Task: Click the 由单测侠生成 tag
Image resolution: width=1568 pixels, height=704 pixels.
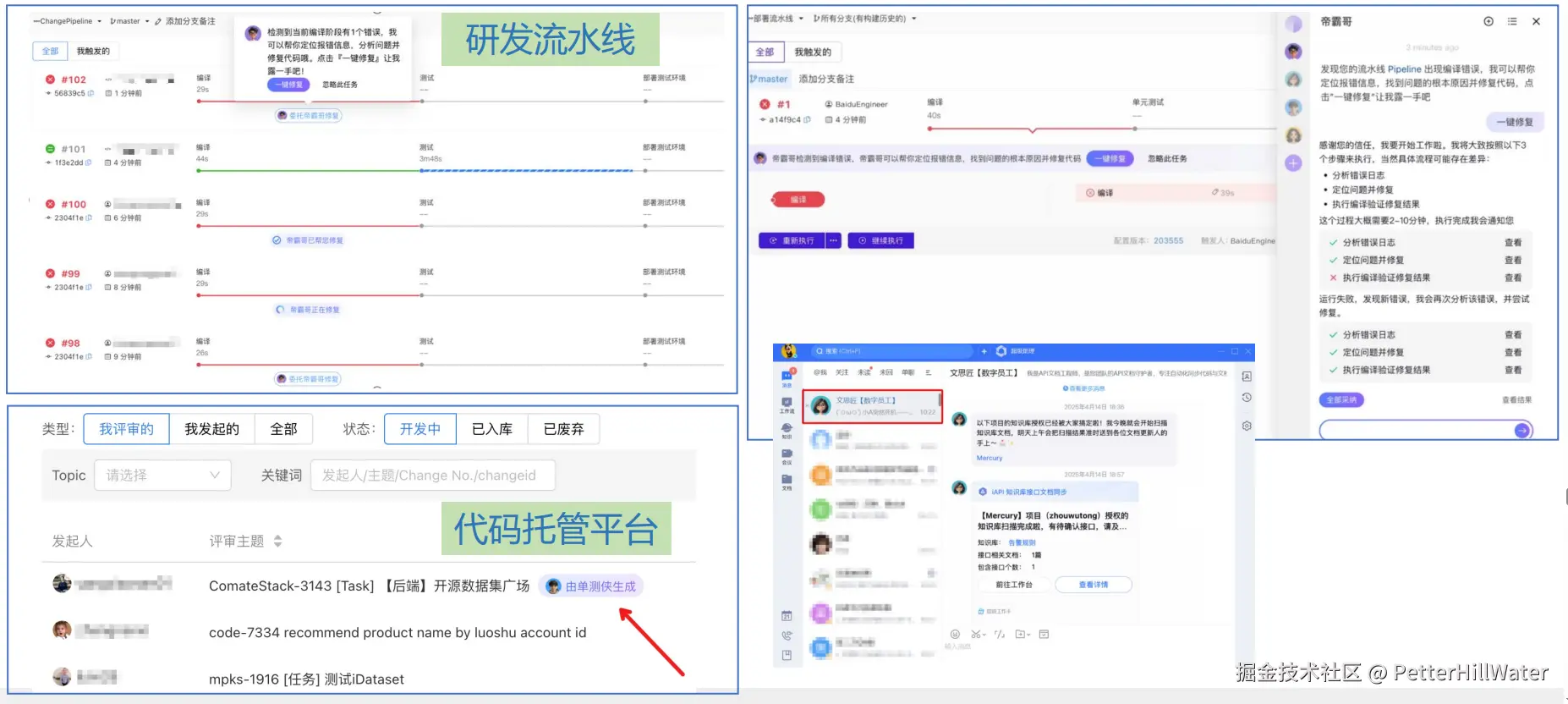Action: (591, 586)
